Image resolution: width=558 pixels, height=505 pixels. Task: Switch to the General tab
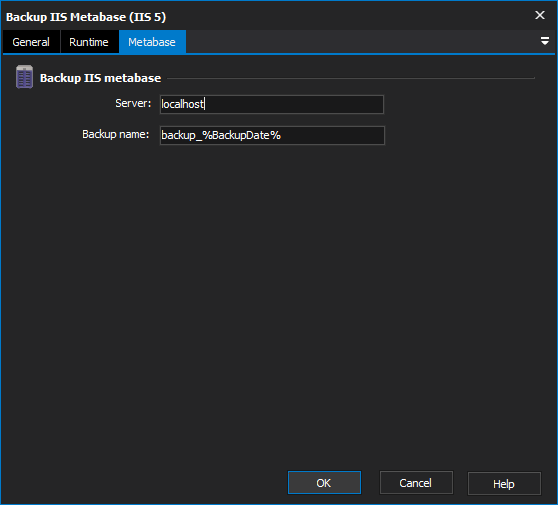(31, 42)
